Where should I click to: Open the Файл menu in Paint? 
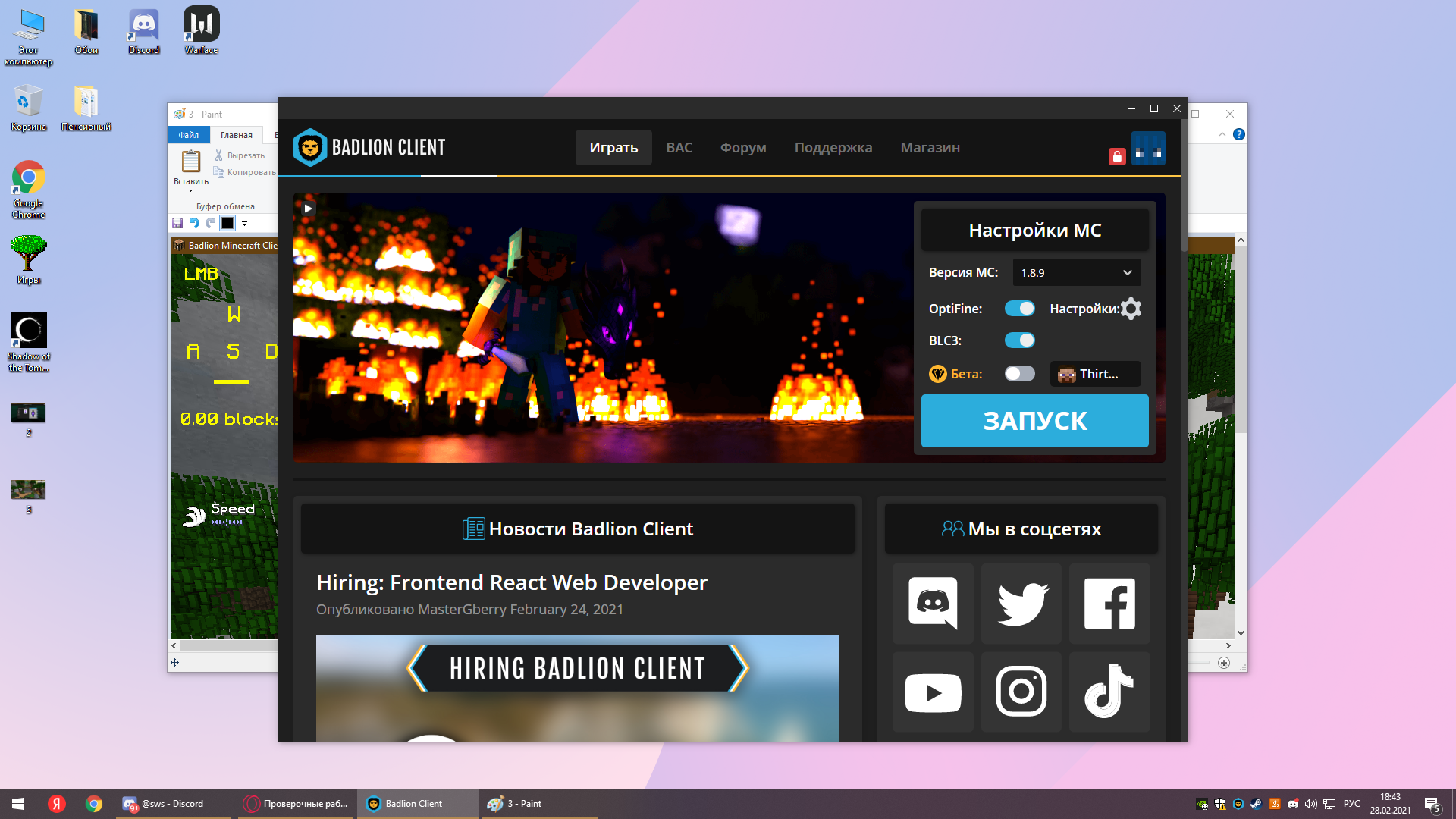coord(189,135)
